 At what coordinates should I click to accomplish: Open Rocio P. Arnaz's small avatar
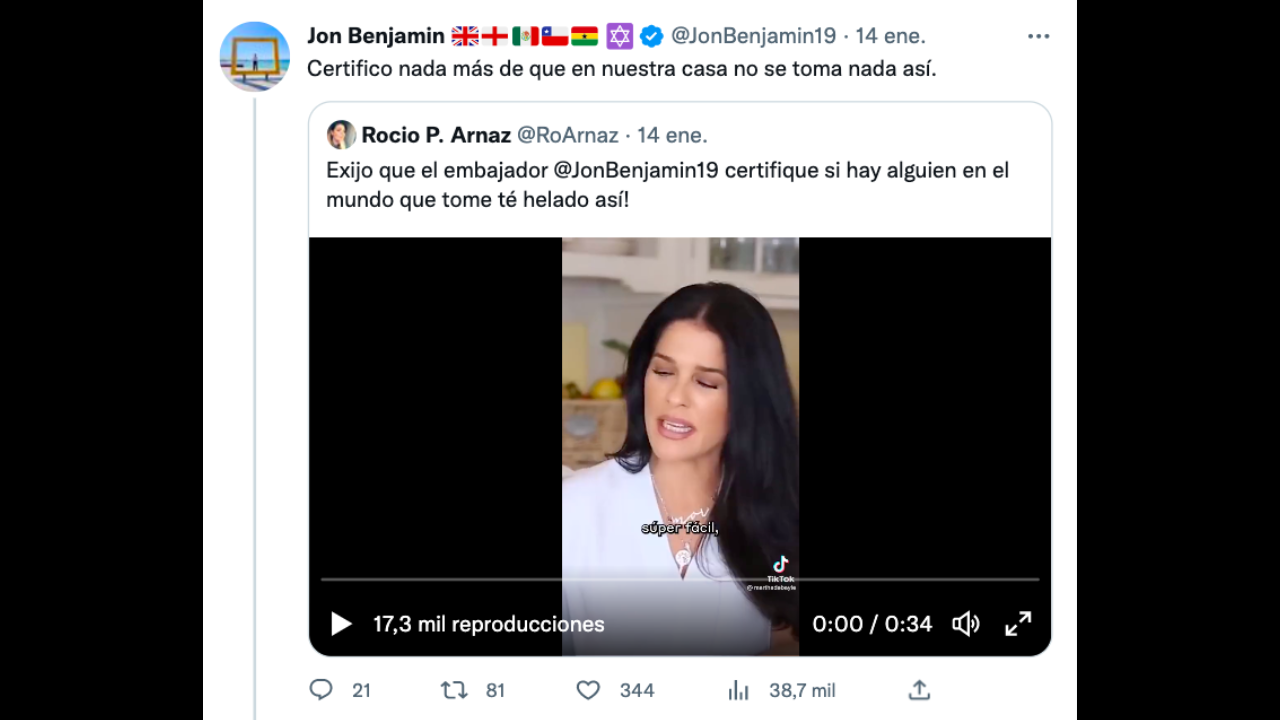pos(341,135)
